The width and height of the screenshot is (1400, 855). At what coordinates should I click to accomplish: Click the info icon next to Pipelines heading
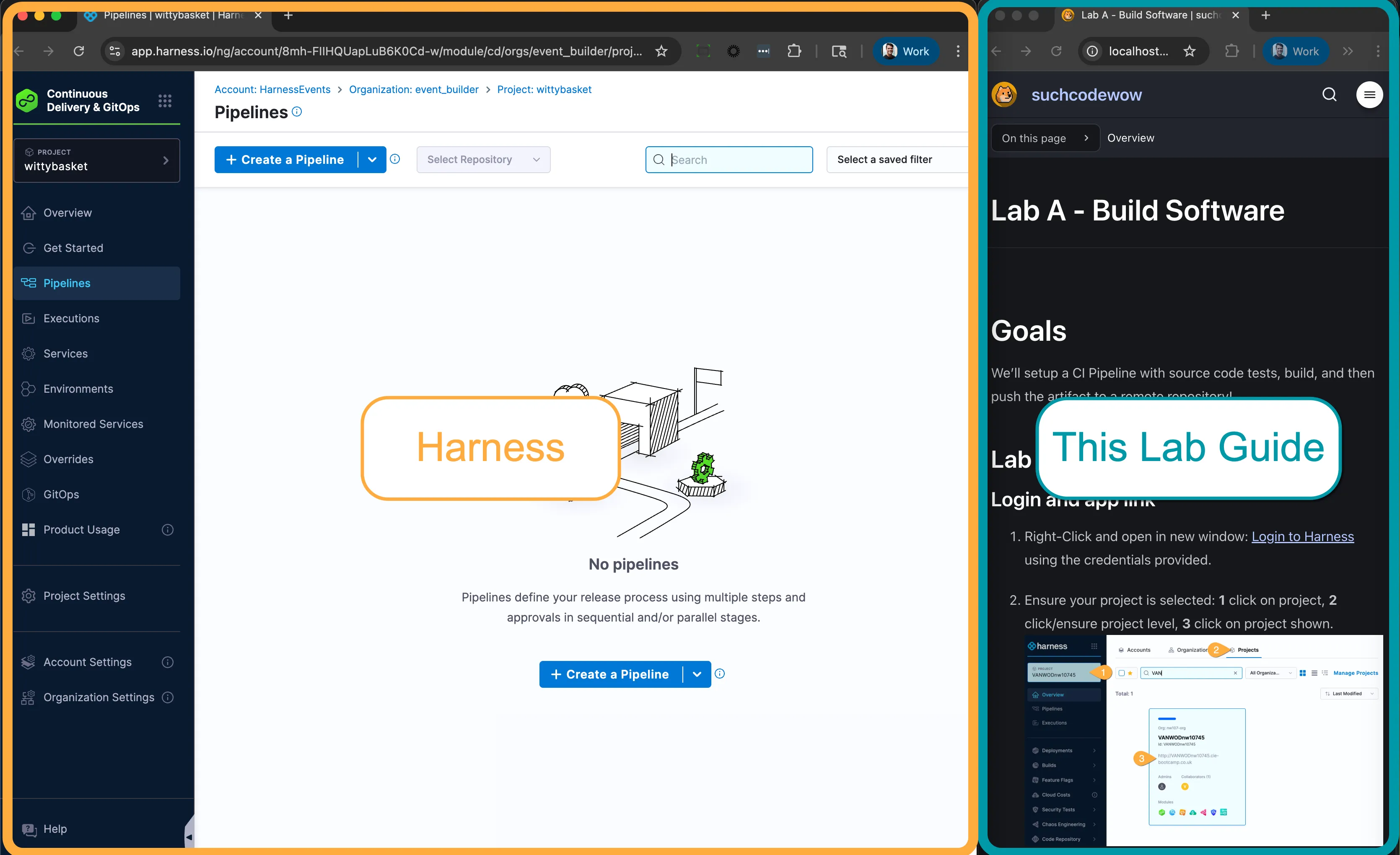tap(297, 112)
